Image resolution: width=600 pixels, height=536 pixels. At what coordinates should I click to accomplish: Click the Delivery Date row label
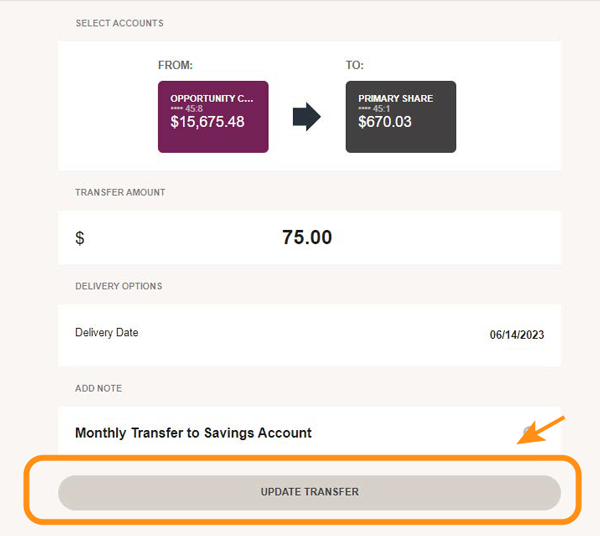(x=107, y=332)
